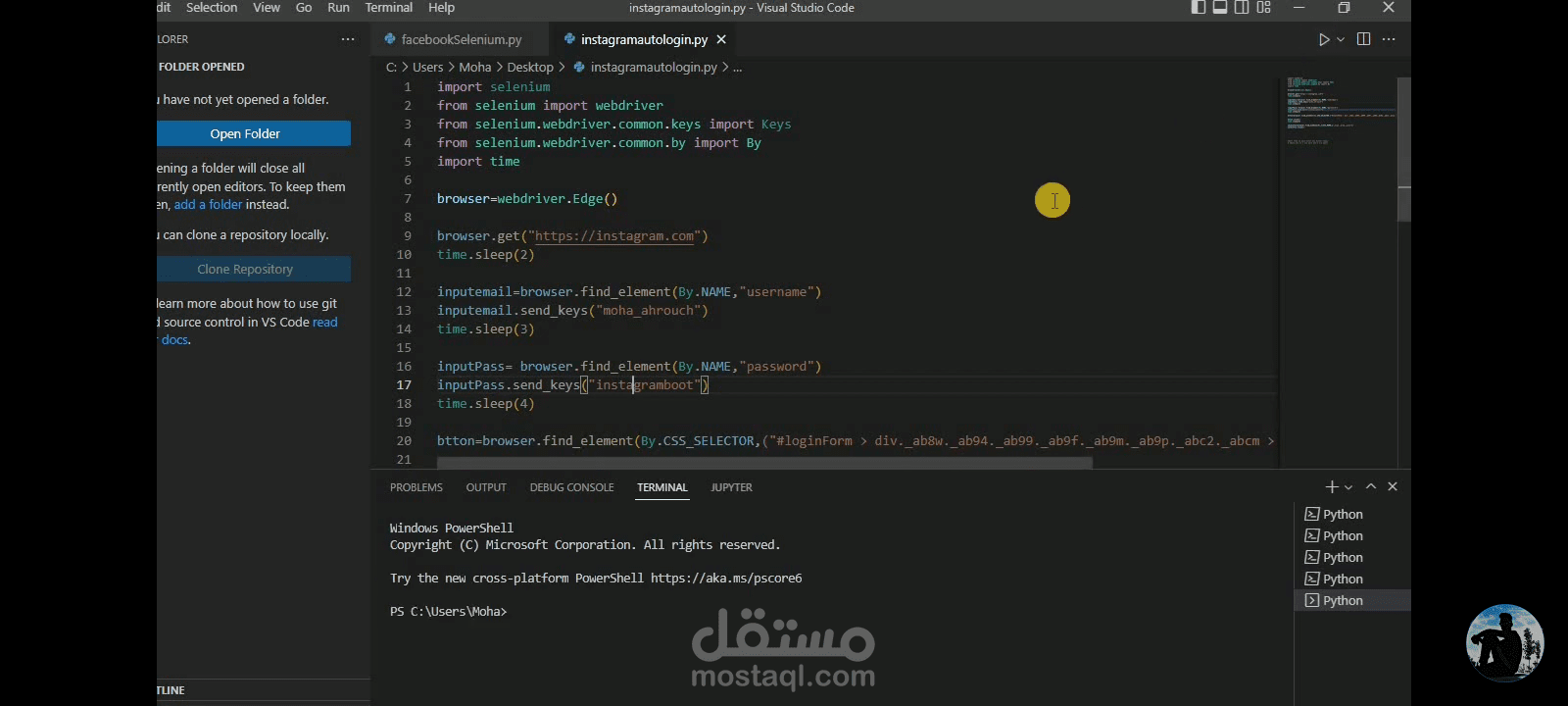Toggle the secondary side bar layout icon
The width and height of the screenshot is (1568, 706).
coord(1242,8)
